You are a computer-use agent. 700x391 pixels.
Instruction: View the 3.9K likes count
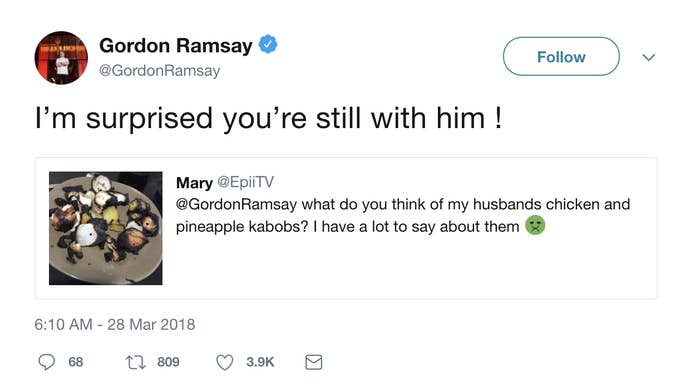point(260,362)
